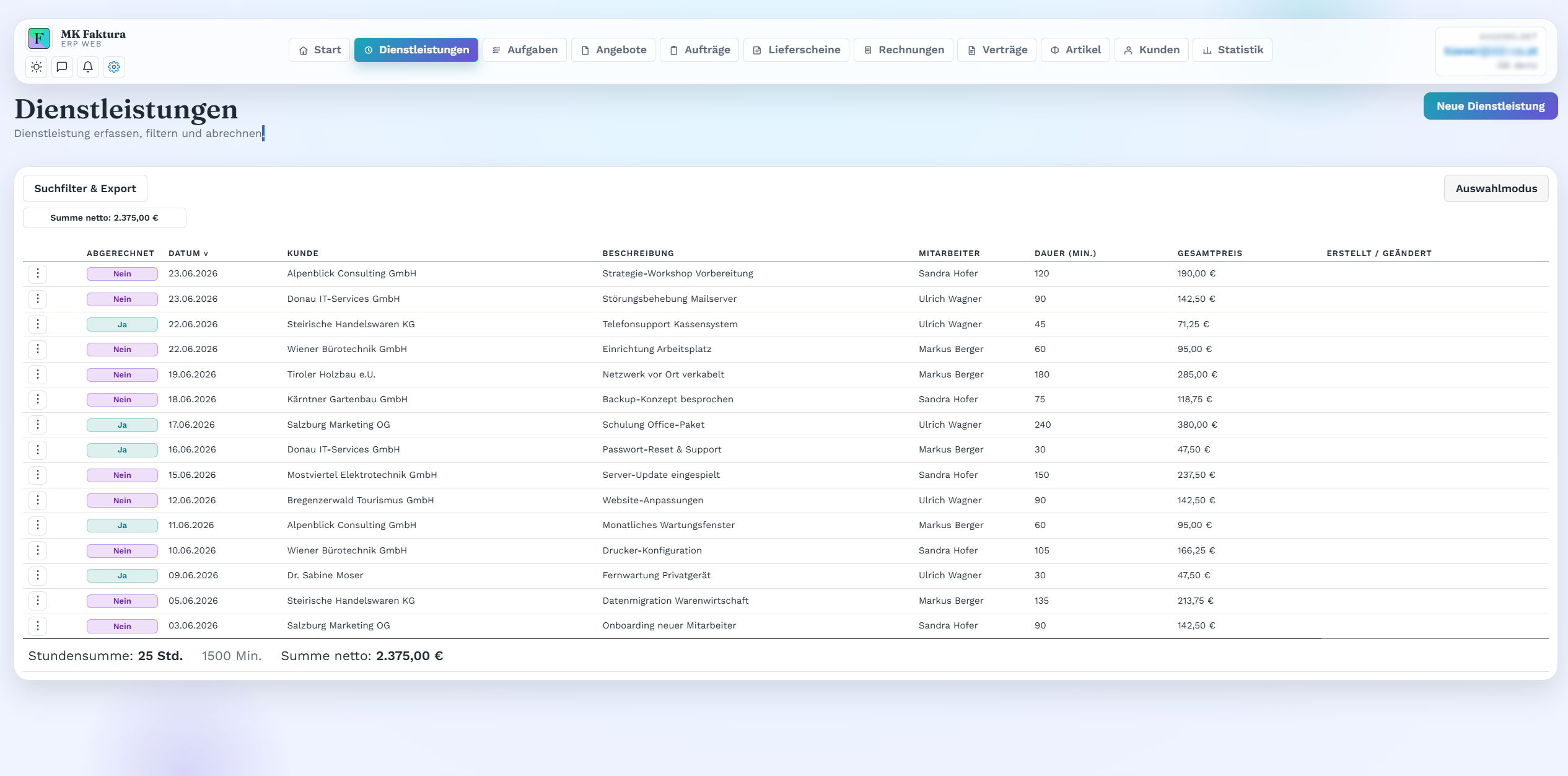1568x776 pixels.
Task: Open the Statistik tab
Action: (1233, 50)
